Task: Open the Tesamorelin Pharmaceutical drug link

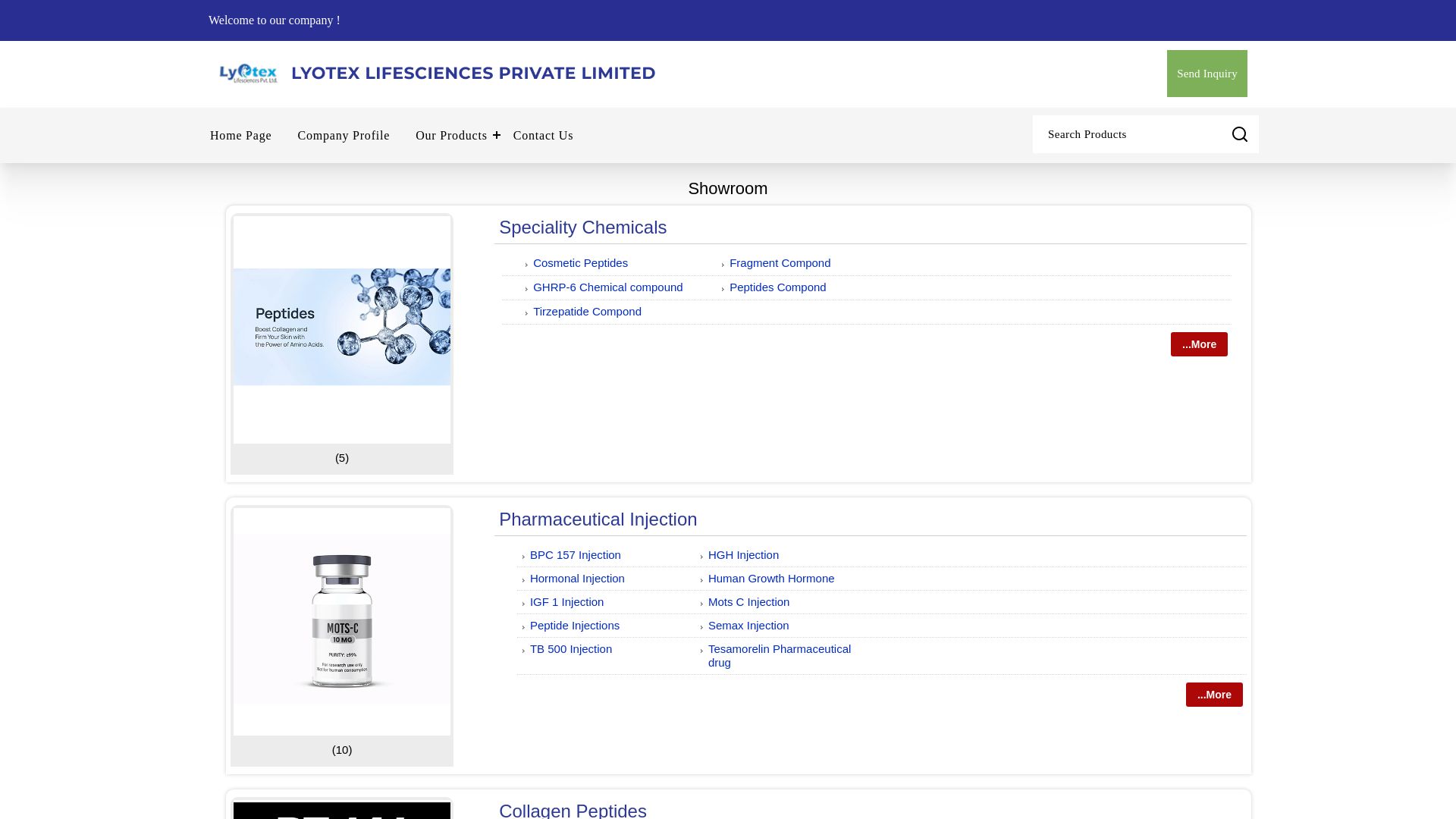Action: pos(780,656)
